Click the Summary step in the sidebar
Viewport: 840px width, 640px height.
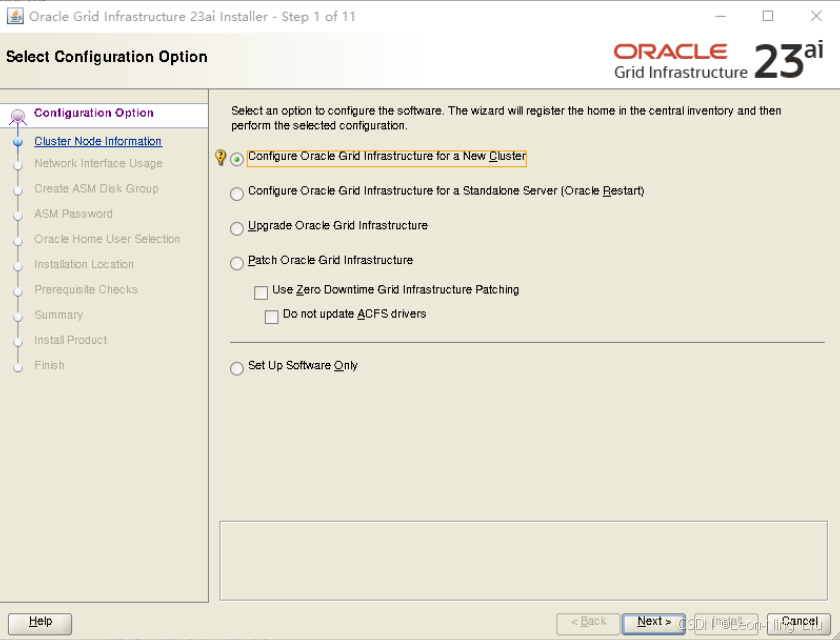(58, 315)
